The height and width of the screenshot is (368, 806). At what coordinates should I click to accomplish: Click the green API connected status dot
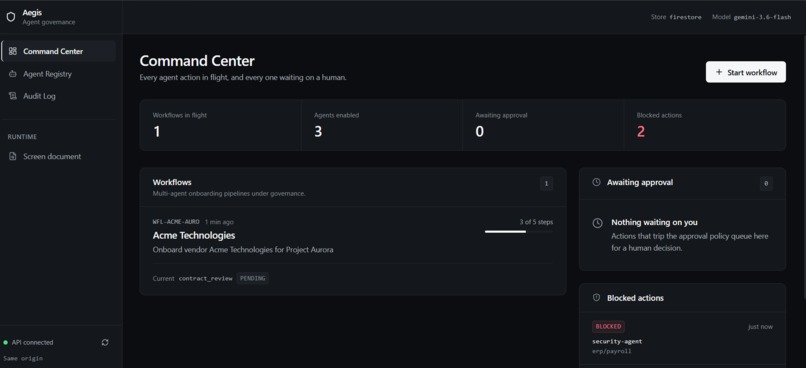coord(6,342)
